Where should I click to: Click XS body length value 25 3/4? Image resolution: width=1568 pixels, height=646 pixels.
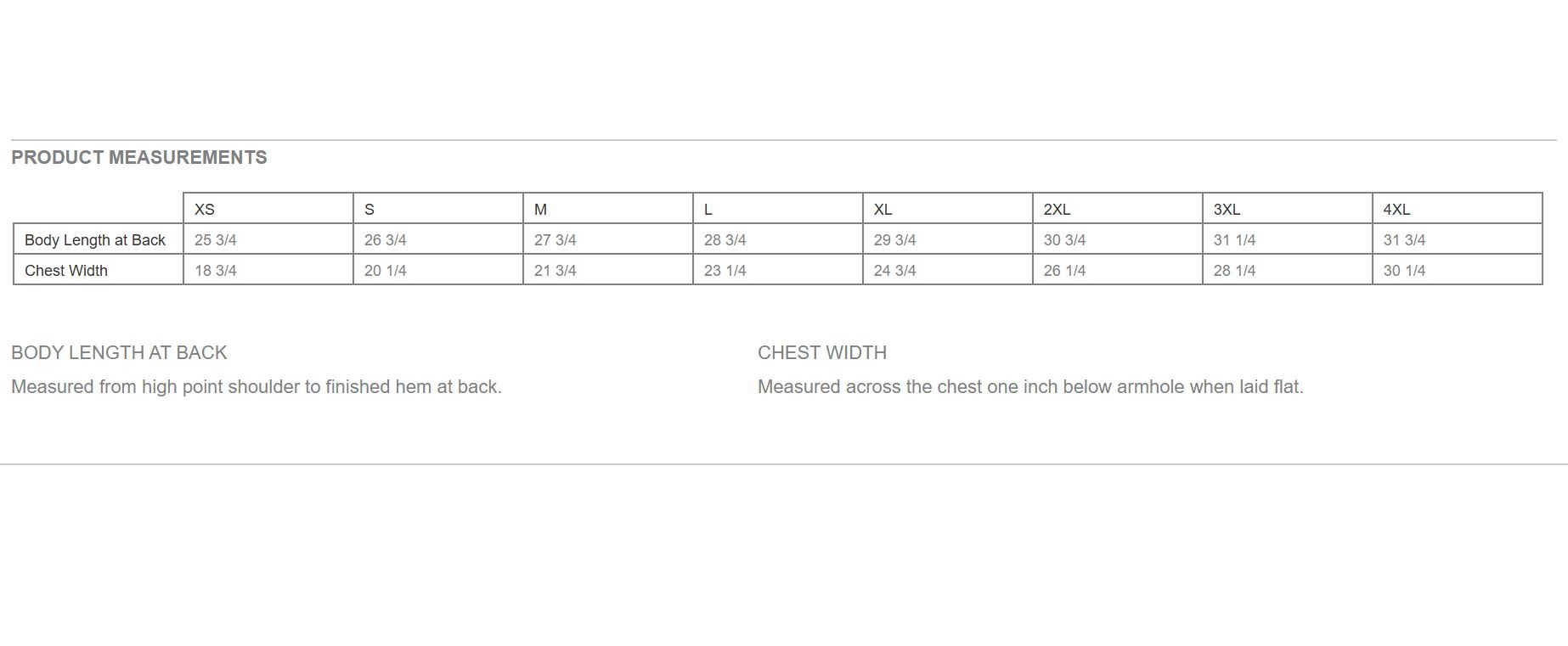(216, 240)
